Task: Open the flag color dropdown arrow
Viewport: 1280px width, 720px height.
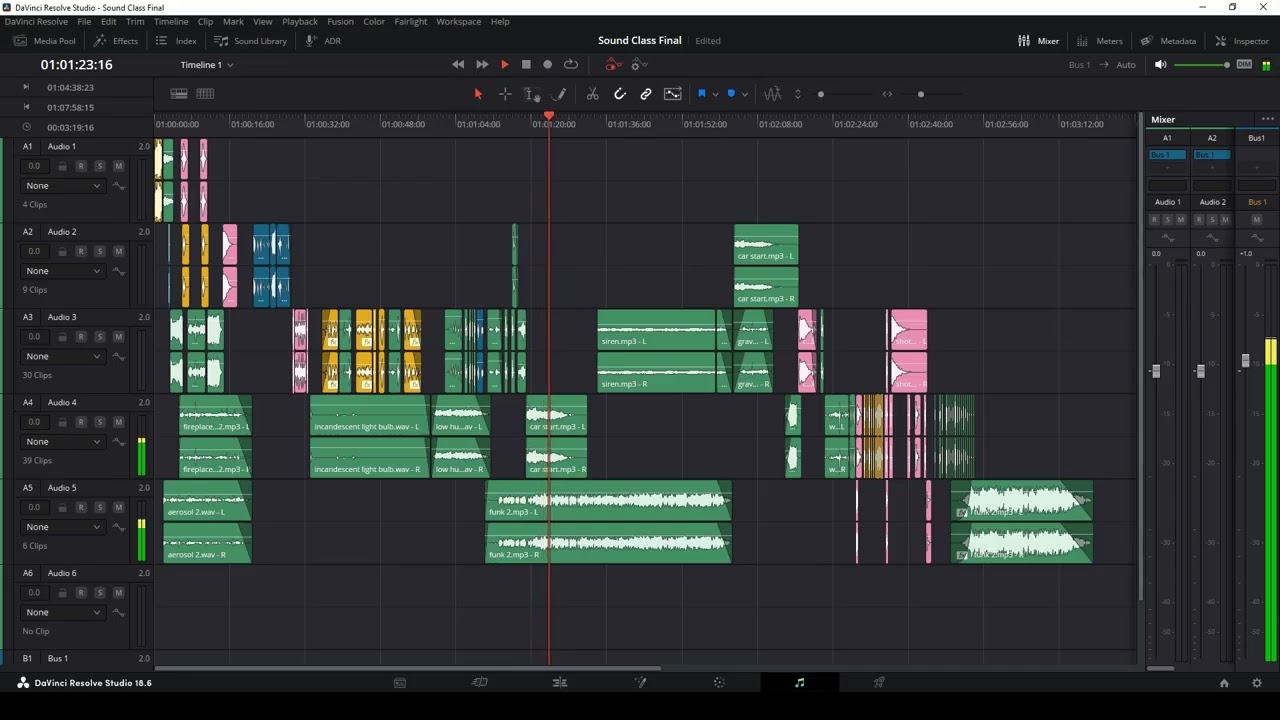Action: [x=715, y=95]
